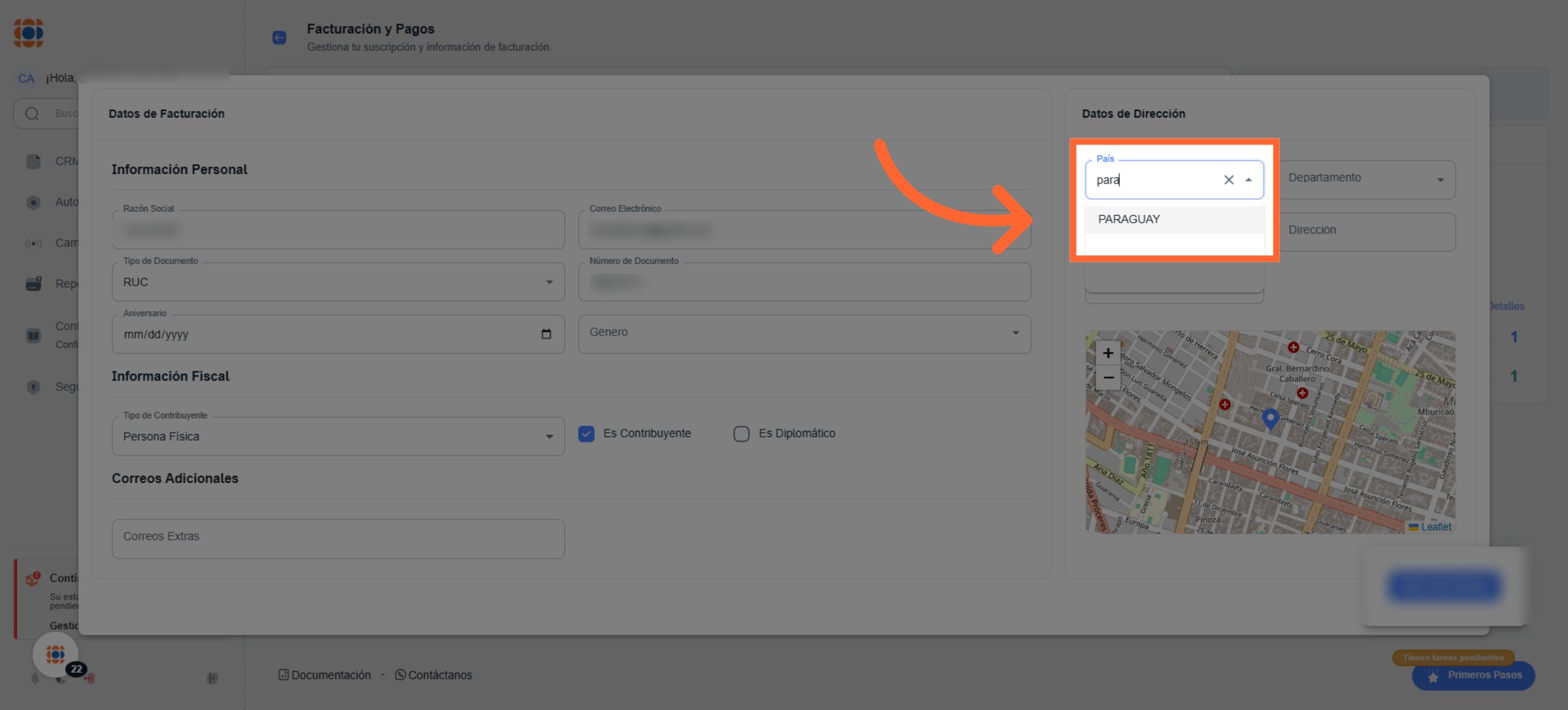Click the map zoom out minus button
This screenshot has width=1568, height=710.
tap(1108, 378)
